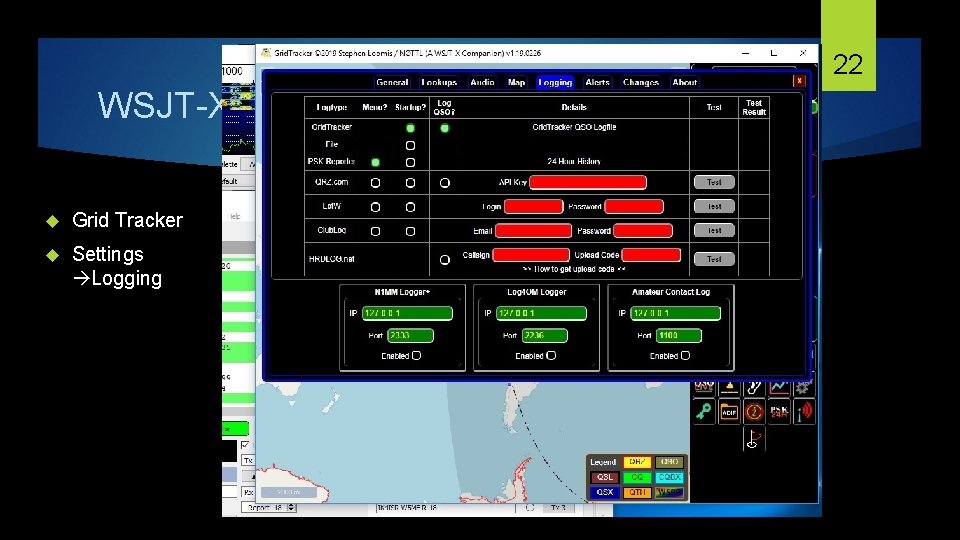This screenshot has height=540, width=960.
Task: Check Enabled for N1MM Logger+
Action: click(416, 355)
